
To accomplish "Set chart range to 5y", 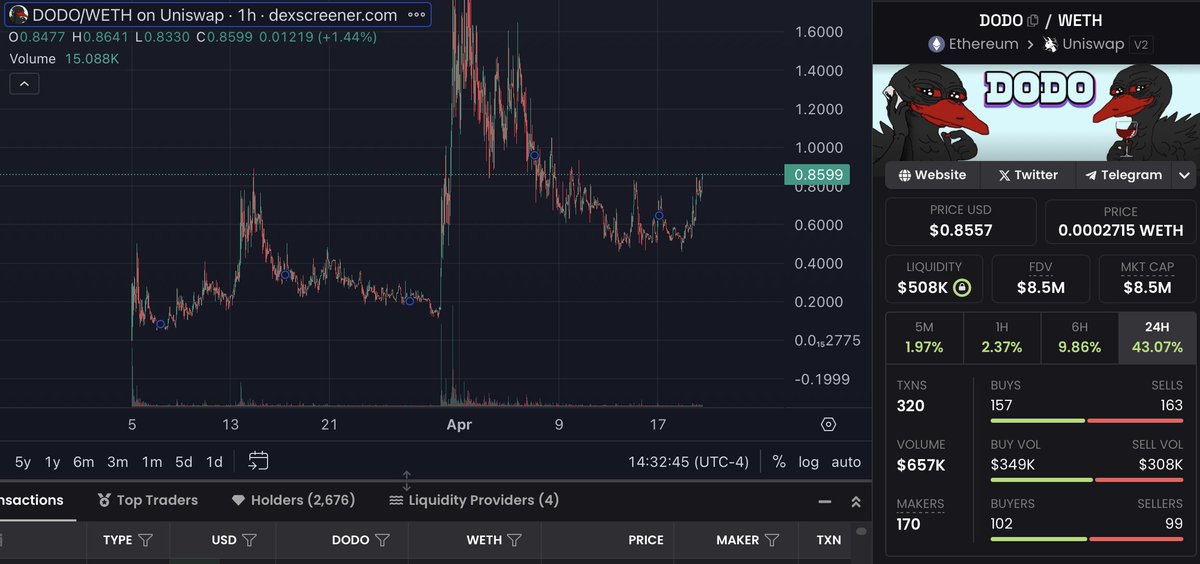I will 22,462.
